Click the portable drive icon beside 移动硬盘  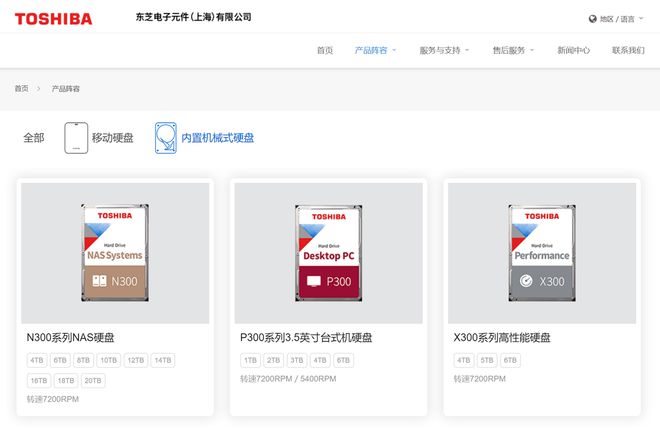(76, 138)
